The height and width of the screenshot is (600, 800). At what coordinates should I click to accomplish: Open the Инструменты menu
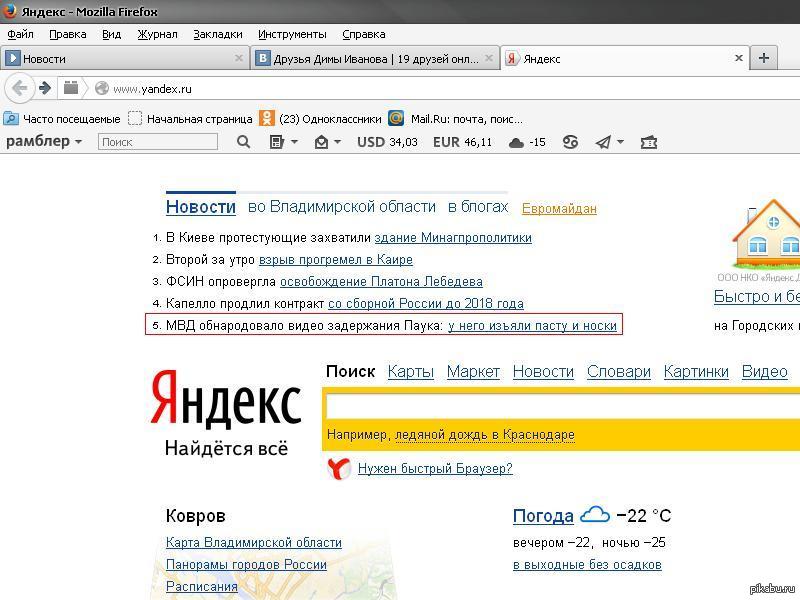pyautogui.click(x=292, y=34)
